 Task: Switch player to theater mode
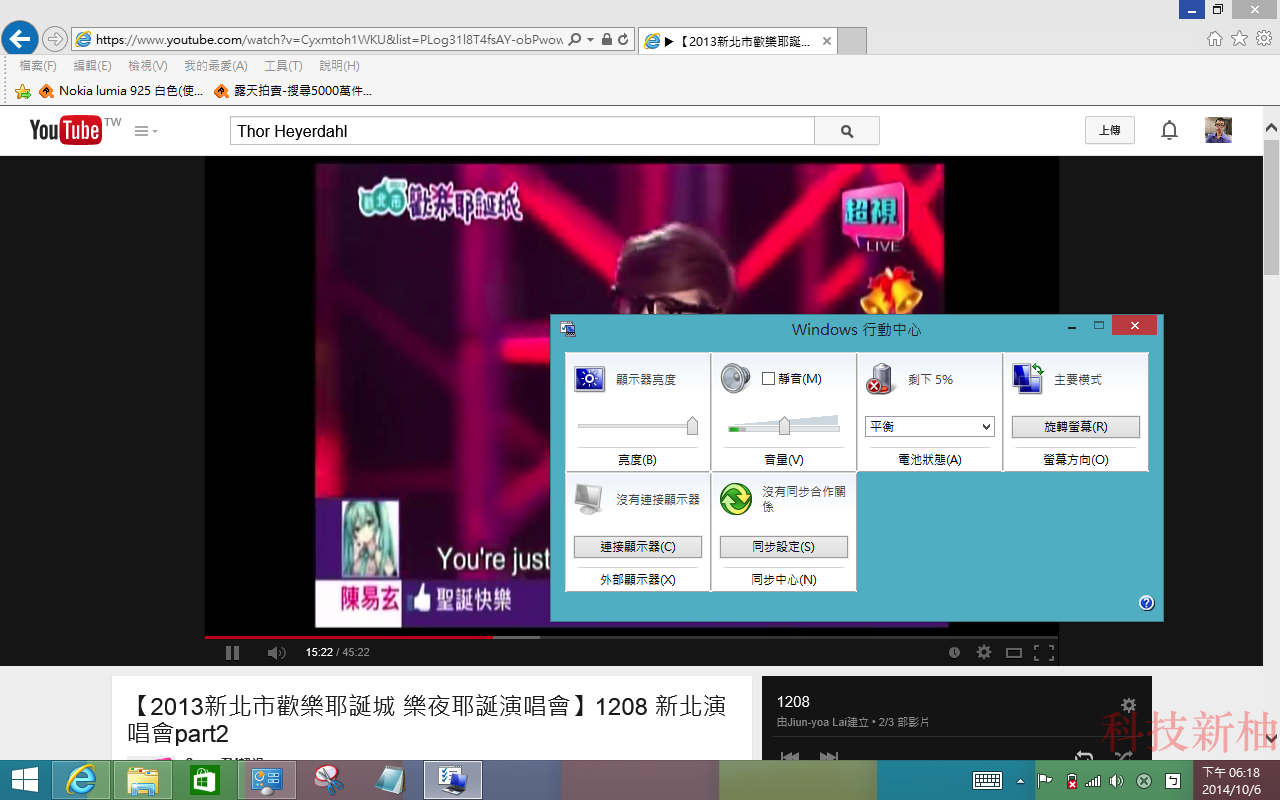coord(1014,653)
